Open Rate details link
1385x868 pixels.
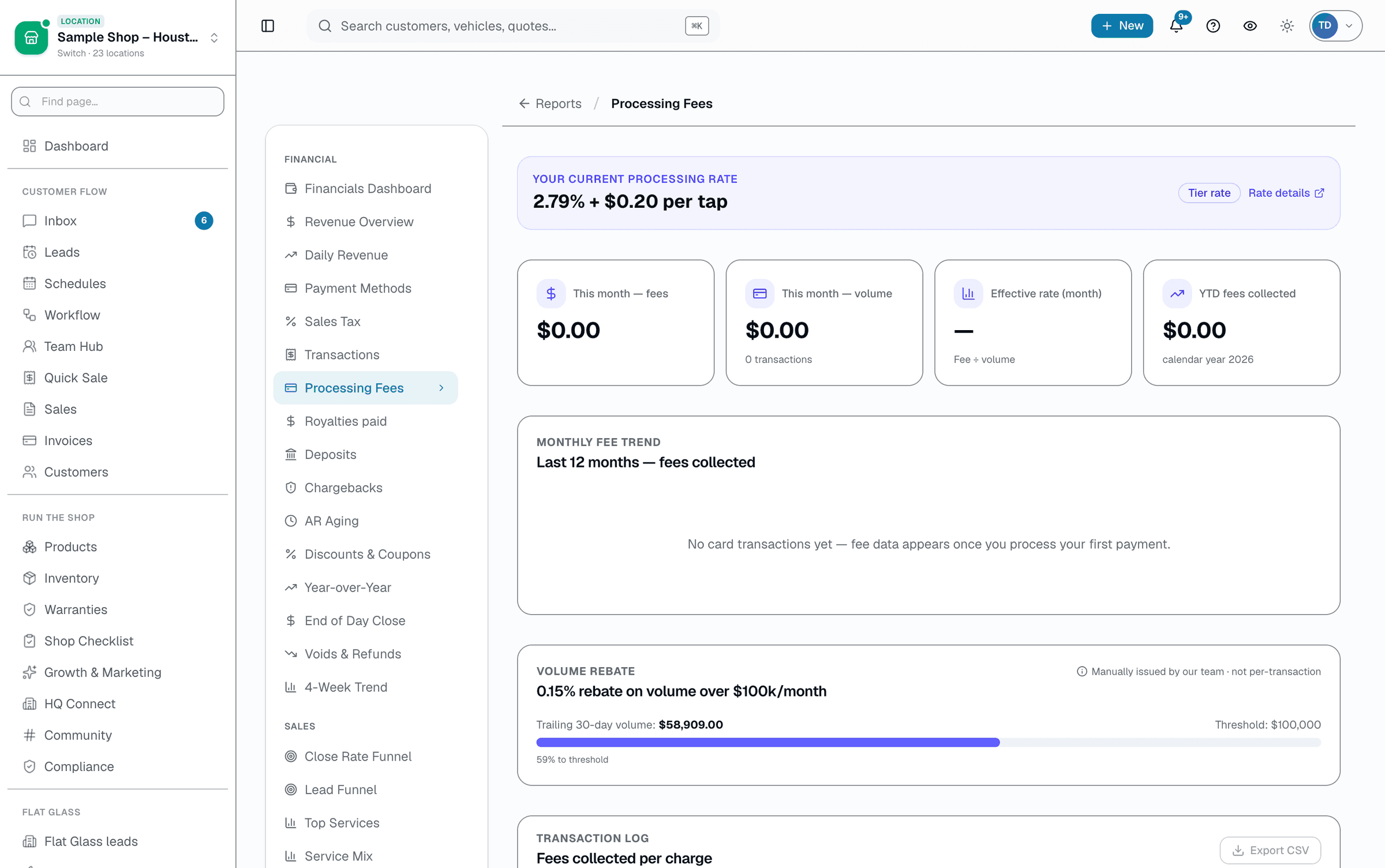(x=1286, y=193)
